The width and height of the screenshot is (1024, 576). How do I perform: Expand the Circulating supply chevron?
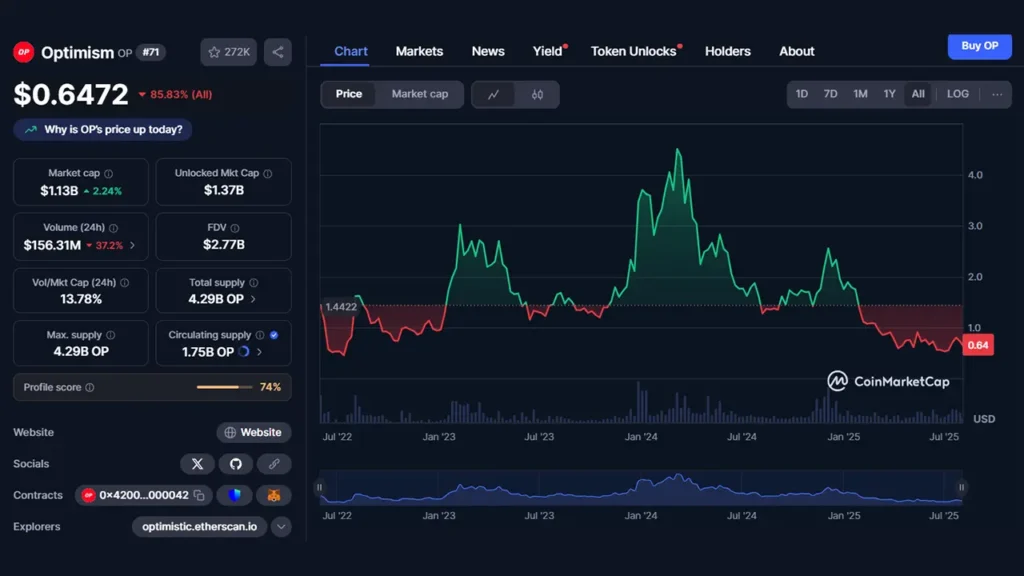point(260,351)
